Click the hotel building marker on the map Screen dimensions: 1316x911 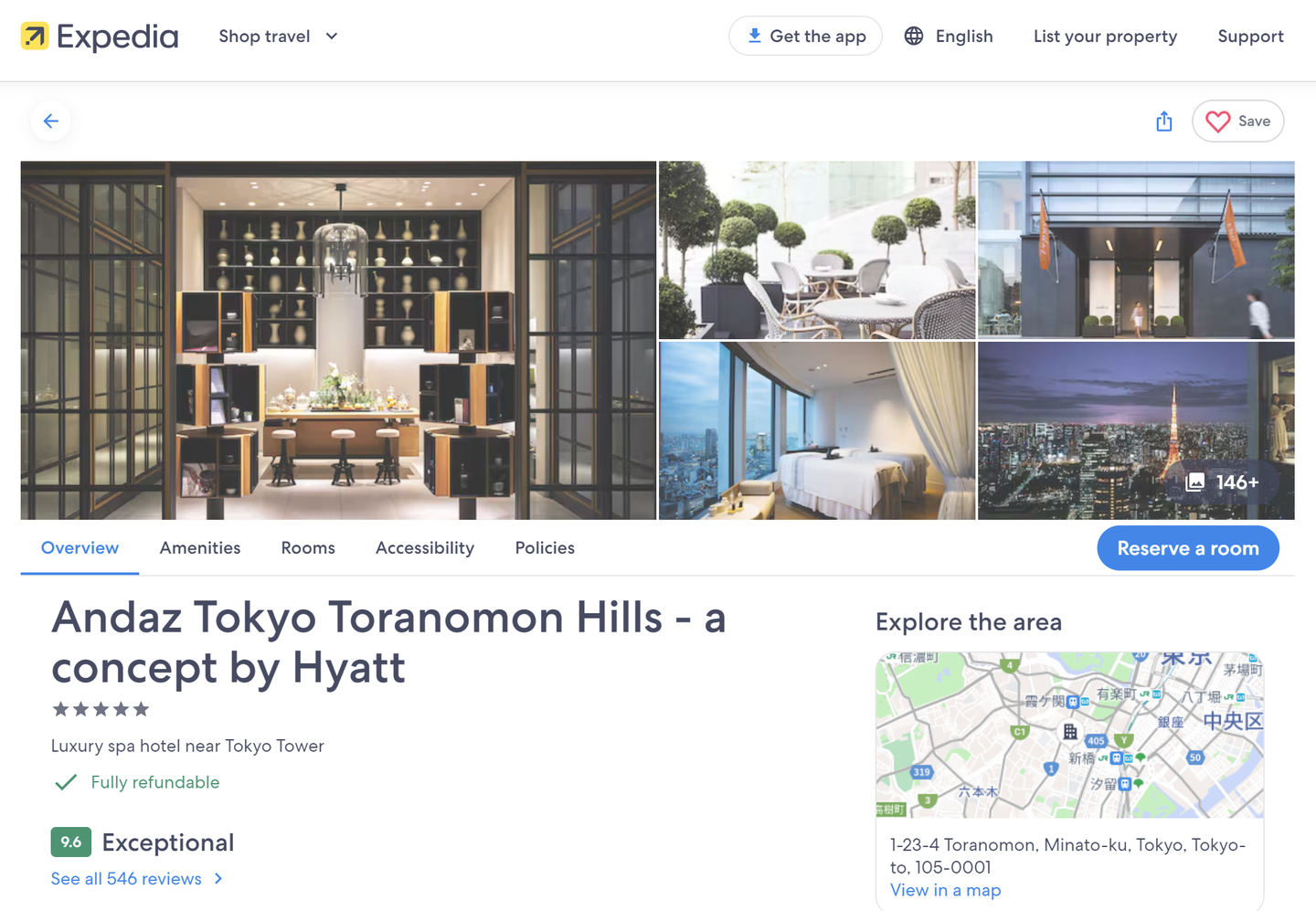click(x=1069, y=732)
